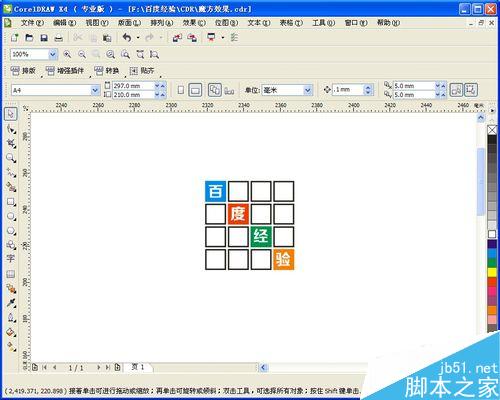
Task: Select the Shape tool in toolbox
Action: point(11,129)
